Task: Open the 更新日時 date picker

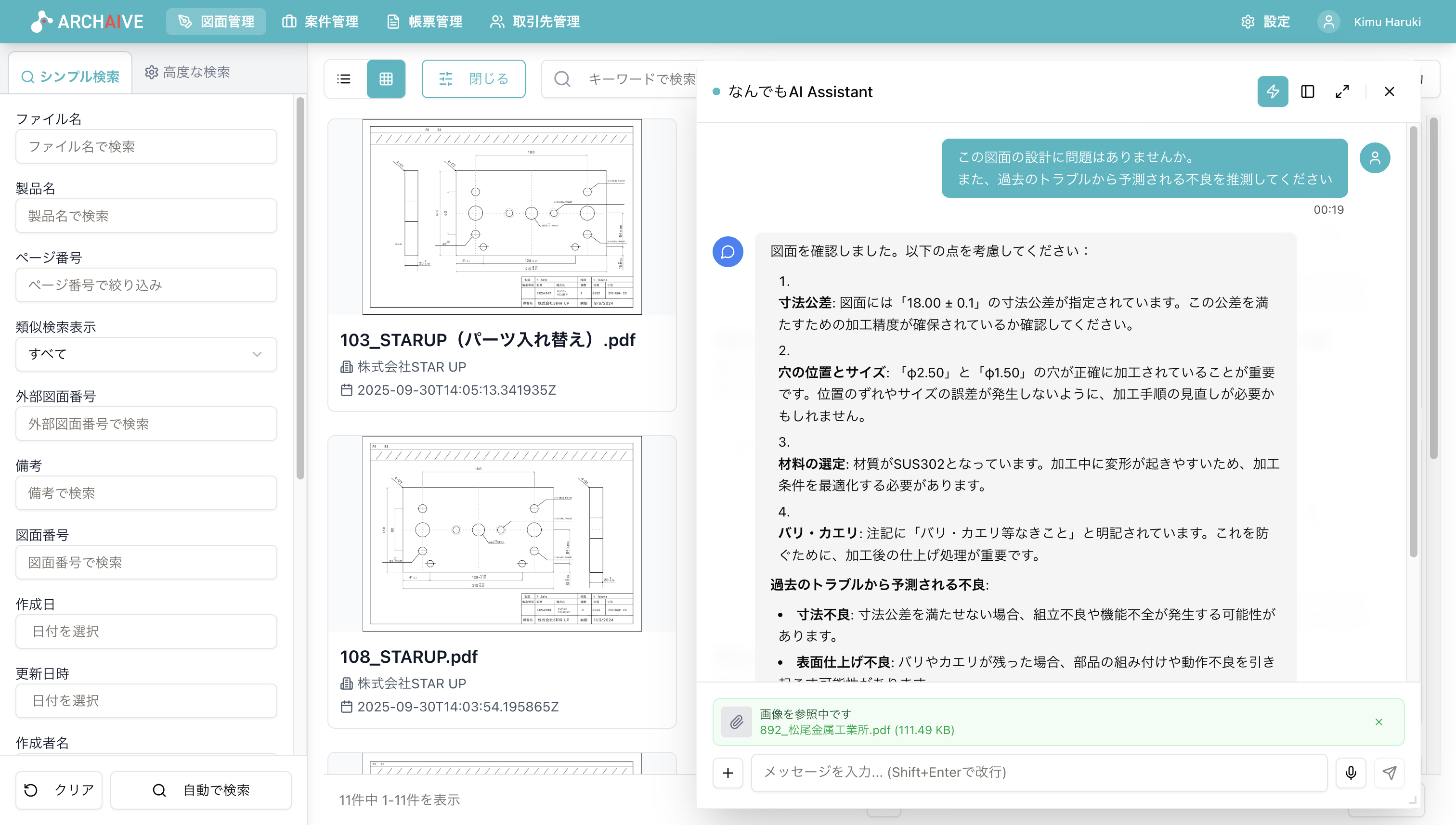Action: pos(146,700)
